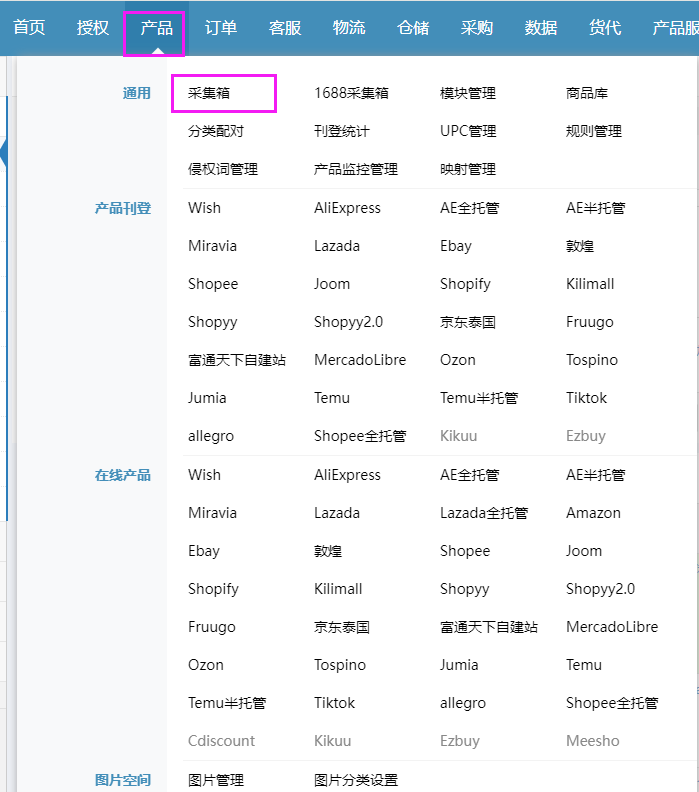Select Shopyy2.0 under 产品刊登
Viewport: 699px width, 792px height.
pyautogui.click(x=348, y=322)
